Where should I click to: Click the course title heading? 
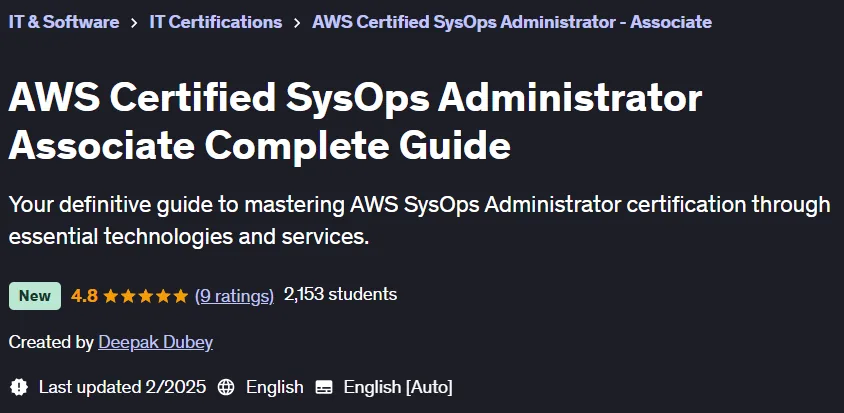355,121
